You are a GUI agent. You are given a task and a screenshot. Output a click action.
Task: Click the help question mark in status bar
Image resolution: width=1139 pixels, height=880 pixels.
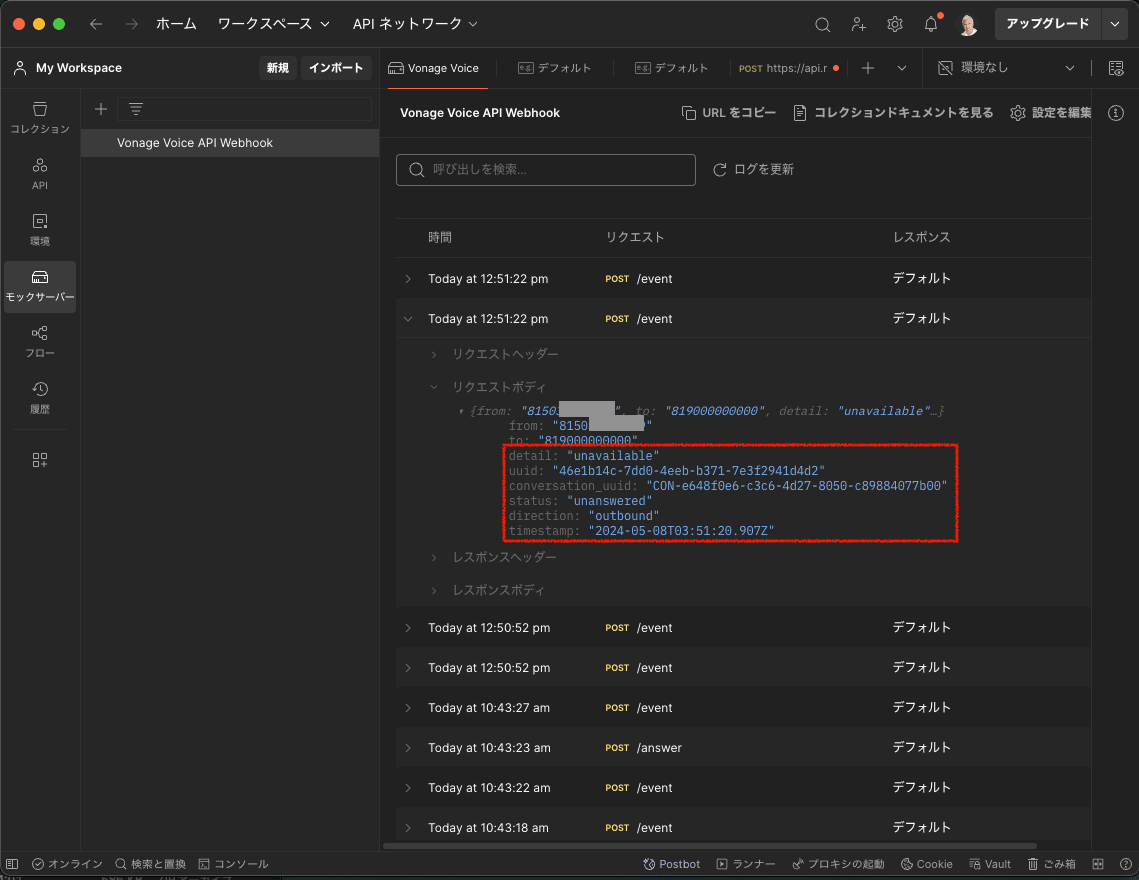coord(1126,864)
